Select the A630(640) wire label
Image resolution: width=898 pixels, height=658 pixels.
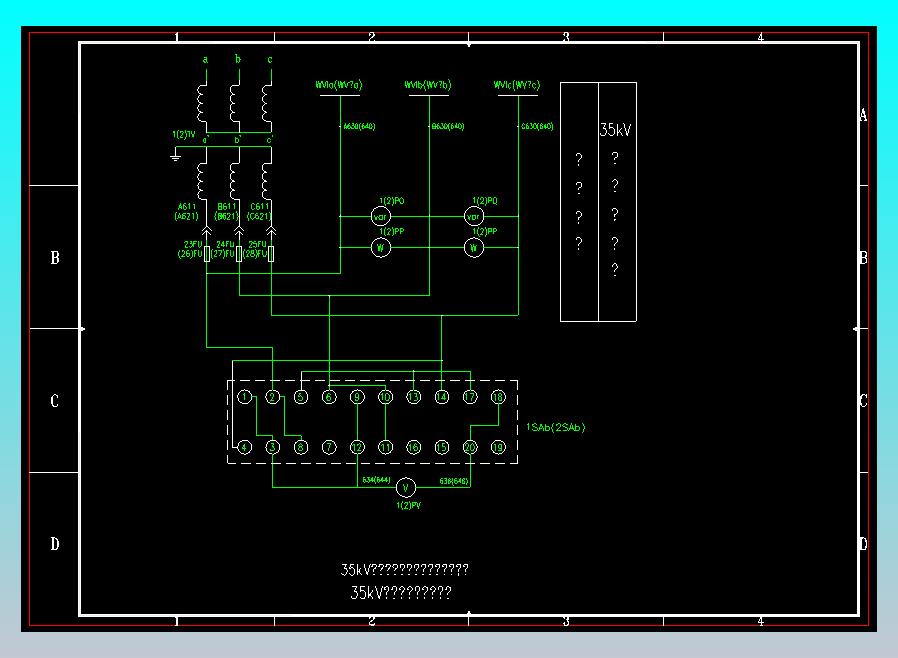[x=359, y=126]
